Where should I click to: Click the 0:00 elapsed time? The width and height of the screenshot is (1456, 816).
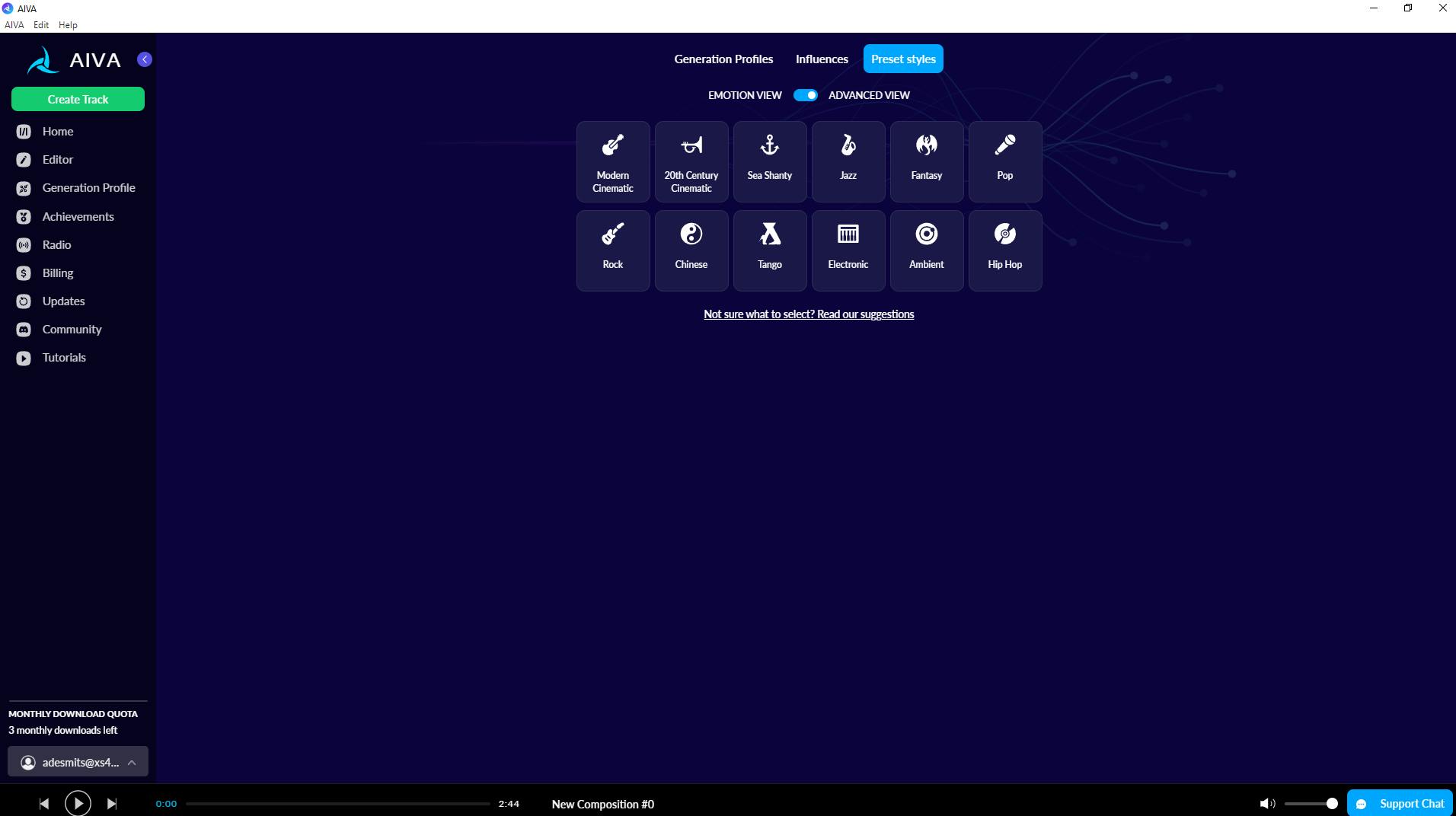coord(166,804)
